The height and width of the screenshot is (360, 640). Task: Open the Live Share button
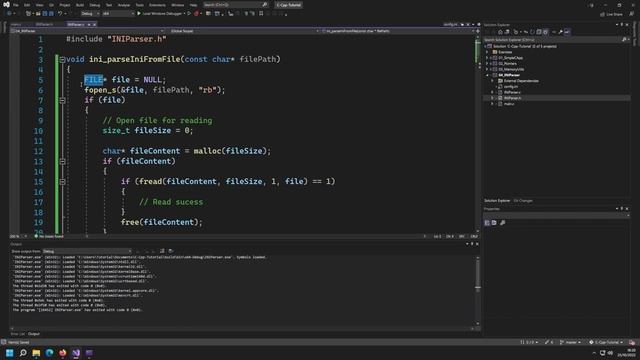coord(611,14)
